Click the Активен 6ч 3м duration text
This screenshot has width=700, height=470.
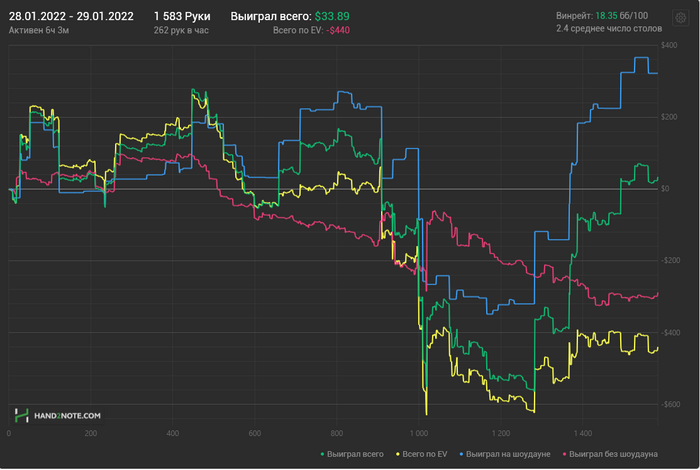pyautogui.click(x=42, y=31)
